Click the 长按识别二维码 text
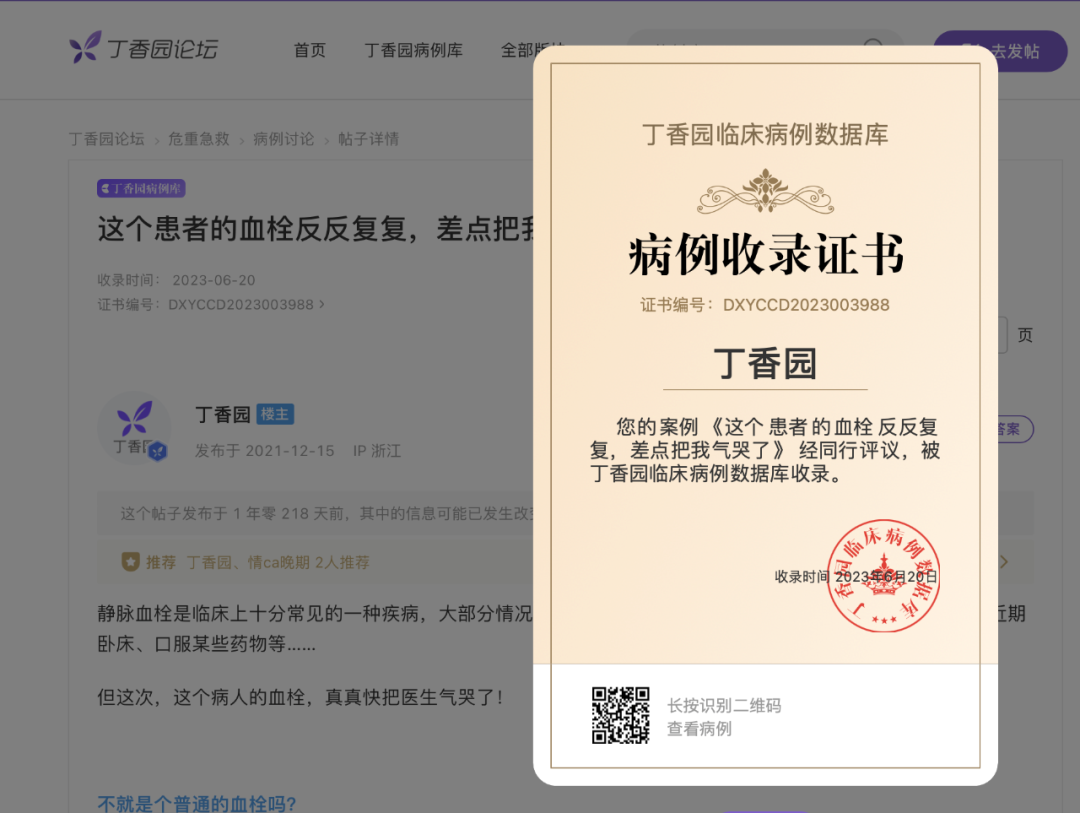This screenshot has width=1080, height=813. tap(725, 706)
